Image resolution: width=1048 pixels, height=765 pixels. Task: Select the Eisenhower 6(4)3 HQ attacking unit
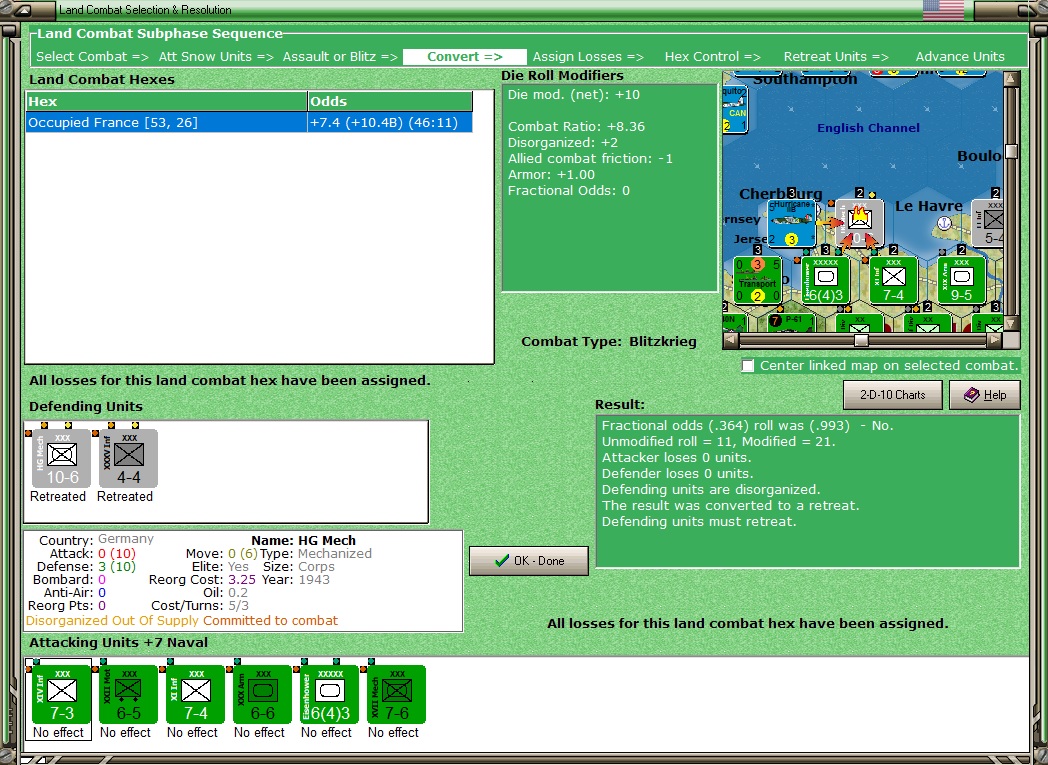pos(330,694)
